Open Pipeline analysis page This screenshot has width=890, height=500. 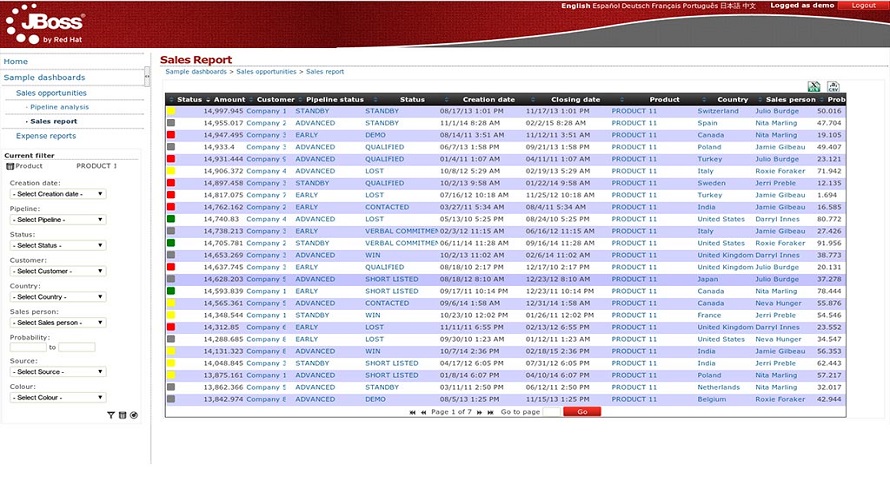pos(60,107)
